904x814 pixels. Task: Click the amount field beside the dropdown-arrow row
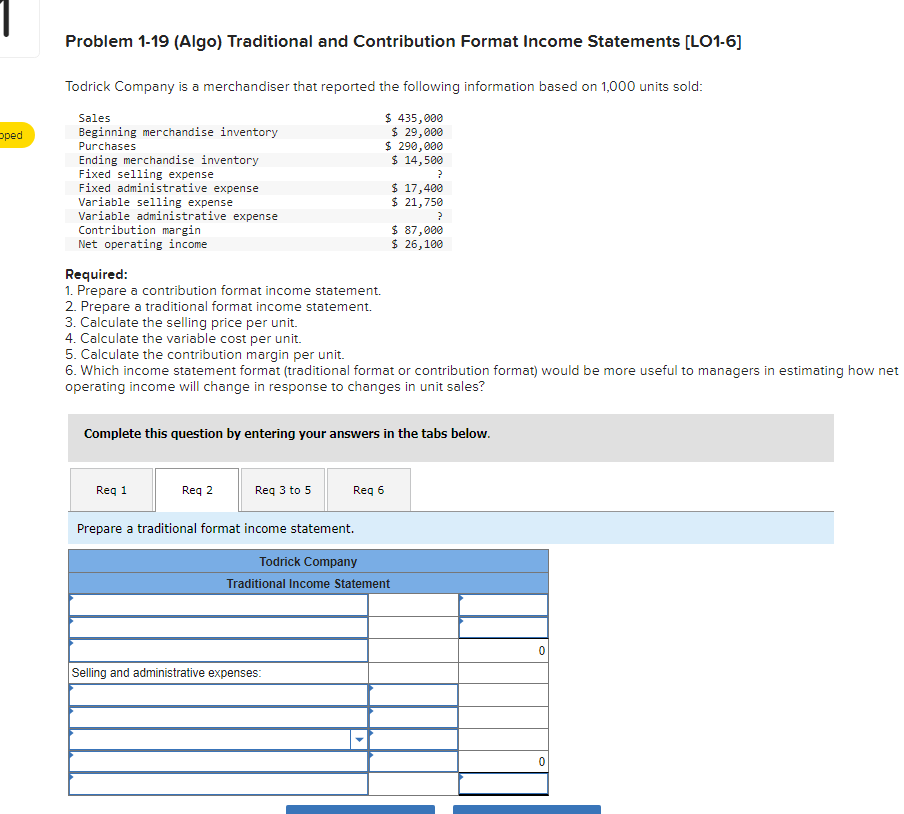[413, 740]
